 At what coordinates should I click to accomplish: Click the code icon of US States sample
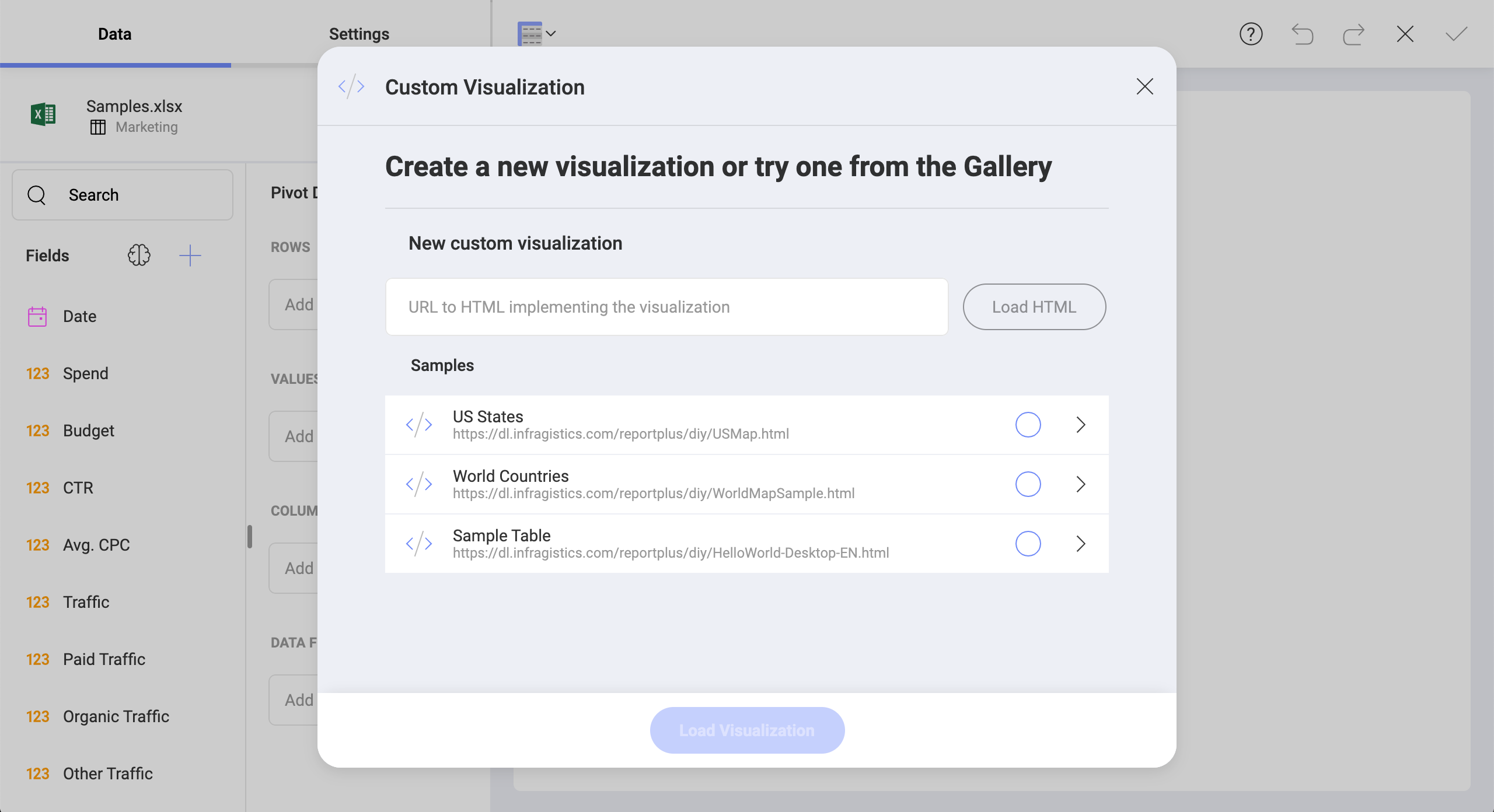pyautogui.click(x=419, y=425)
